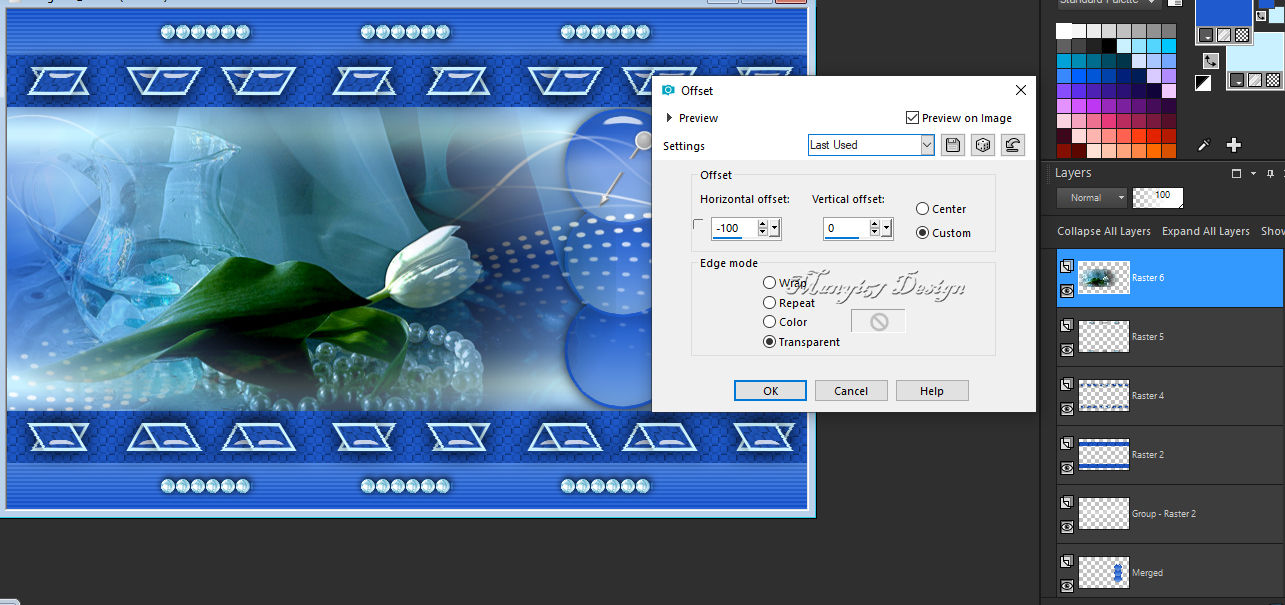
Task: Expand the Preview section in Offset
Action: (x=669, y=118)
